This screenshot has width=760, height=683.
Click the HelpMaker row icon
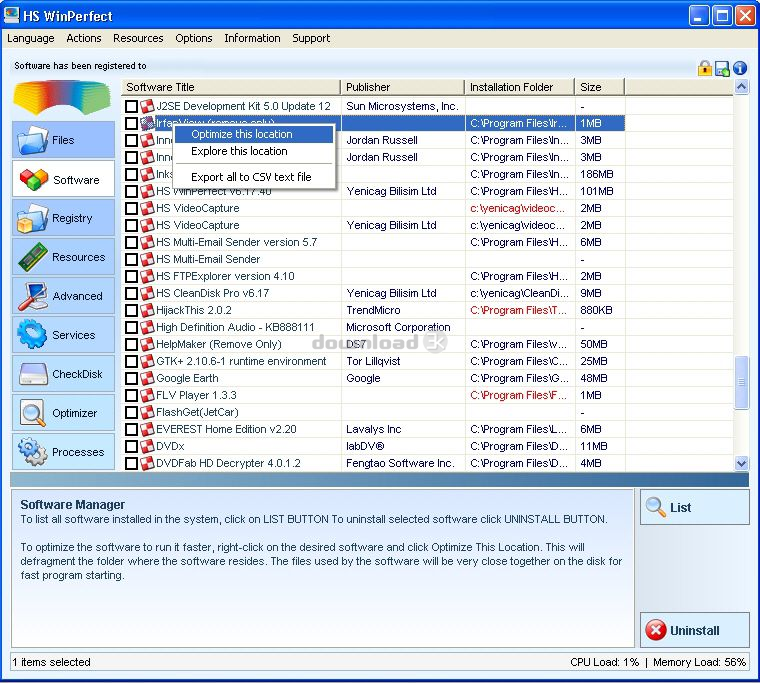click(147, 344)
